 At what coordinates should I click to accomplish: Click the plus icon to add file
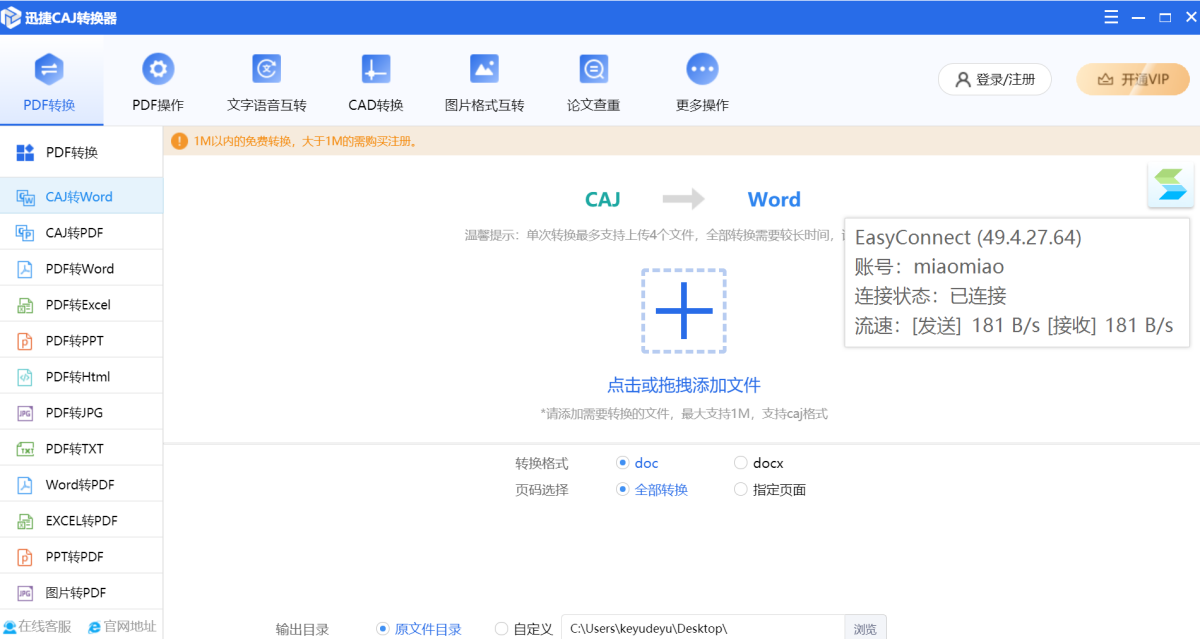(x=684, y=310)
